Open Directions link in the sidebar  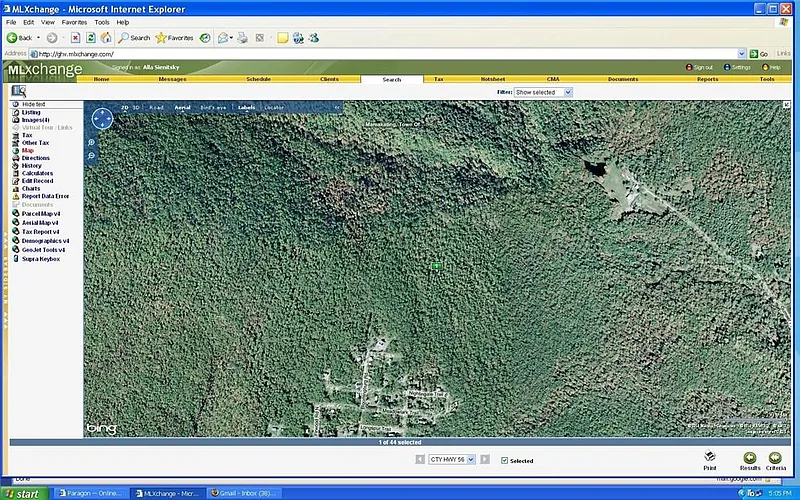tap(35, 158)
